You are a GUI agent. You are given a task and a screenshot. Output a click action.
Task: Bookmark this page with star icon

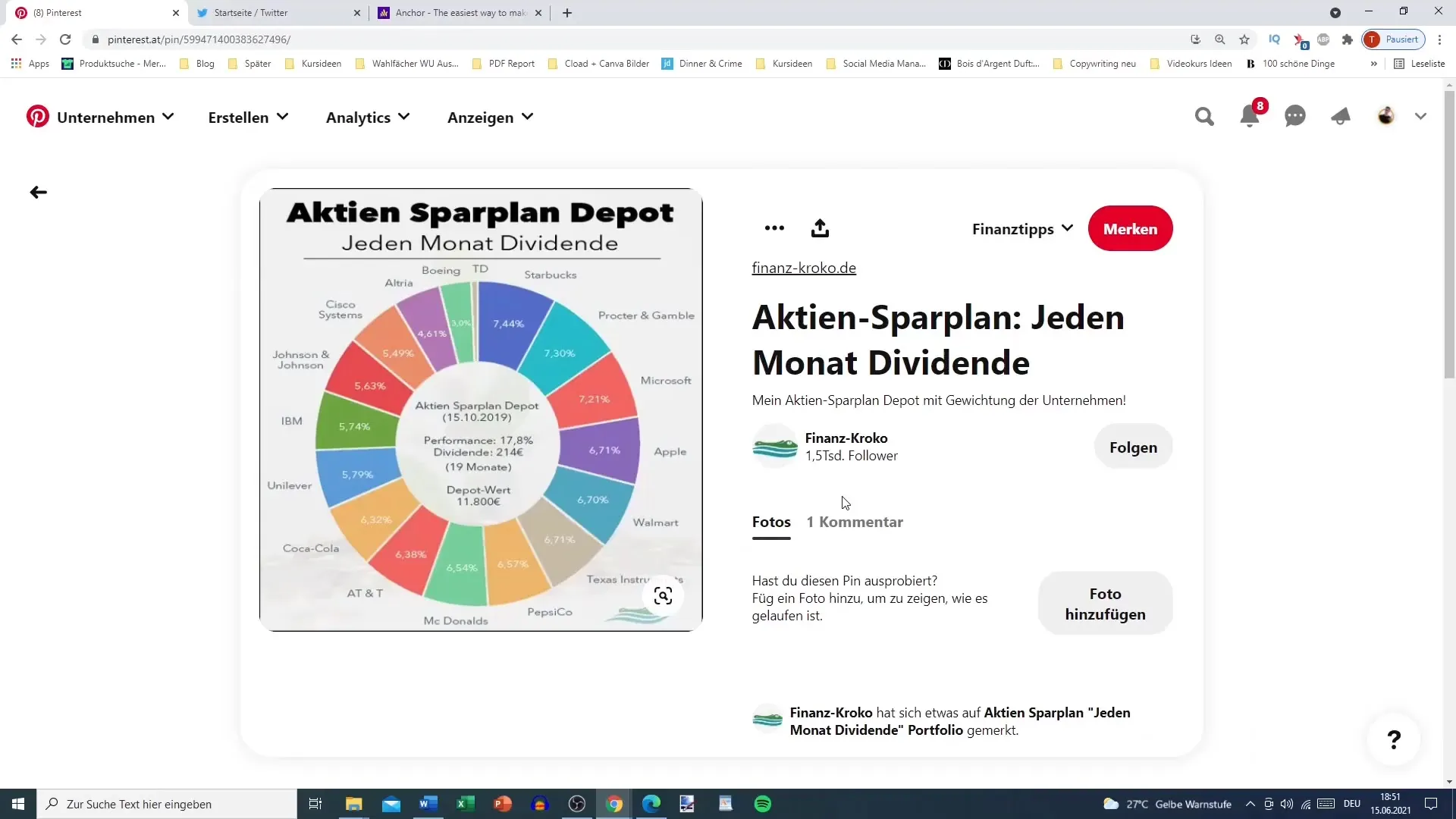1244,39
